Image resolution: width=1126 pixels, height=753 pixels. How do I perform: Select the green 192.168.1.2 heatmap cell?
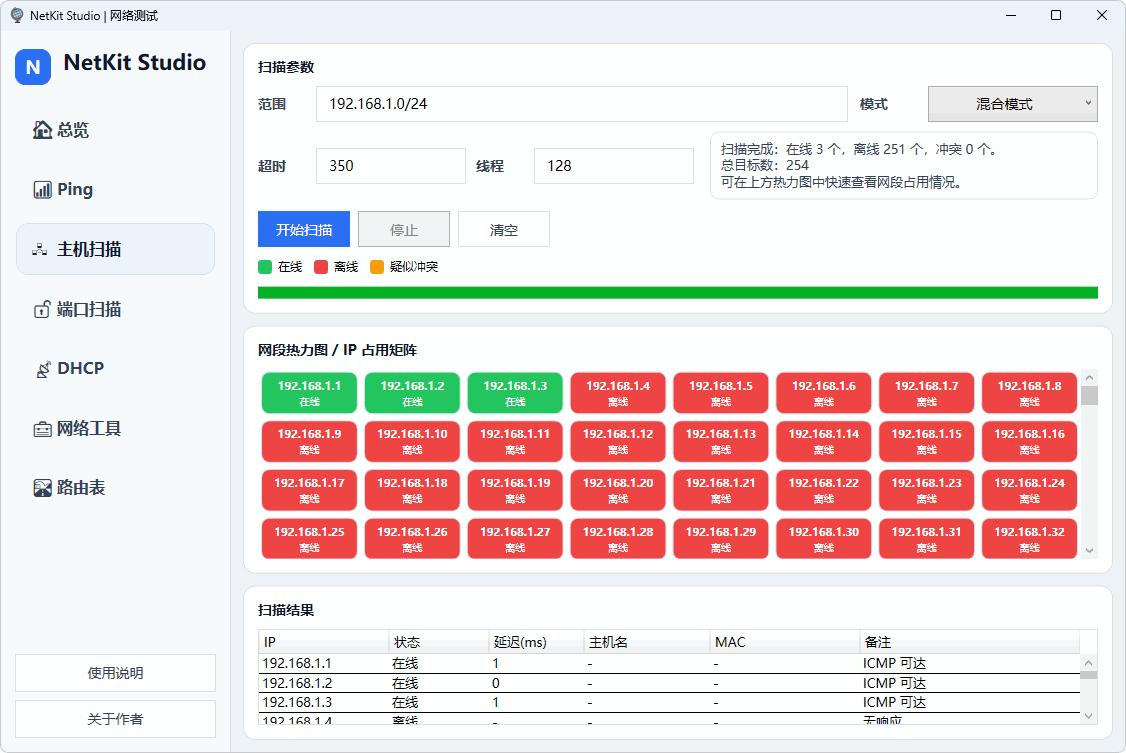412,393
